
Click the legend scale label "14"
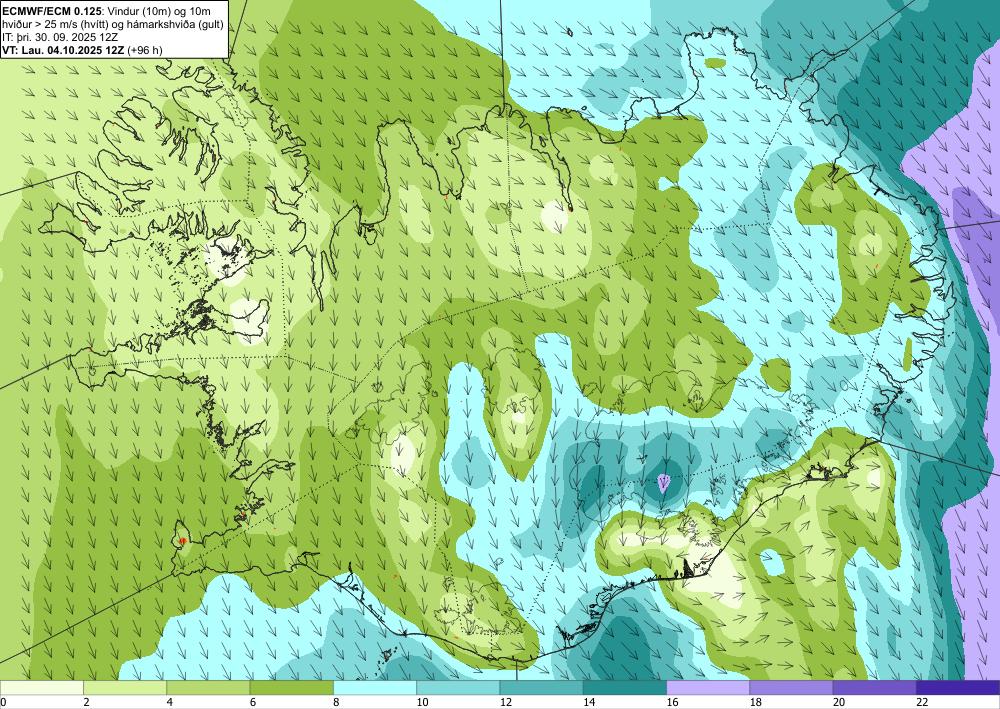tap(589, 702)
